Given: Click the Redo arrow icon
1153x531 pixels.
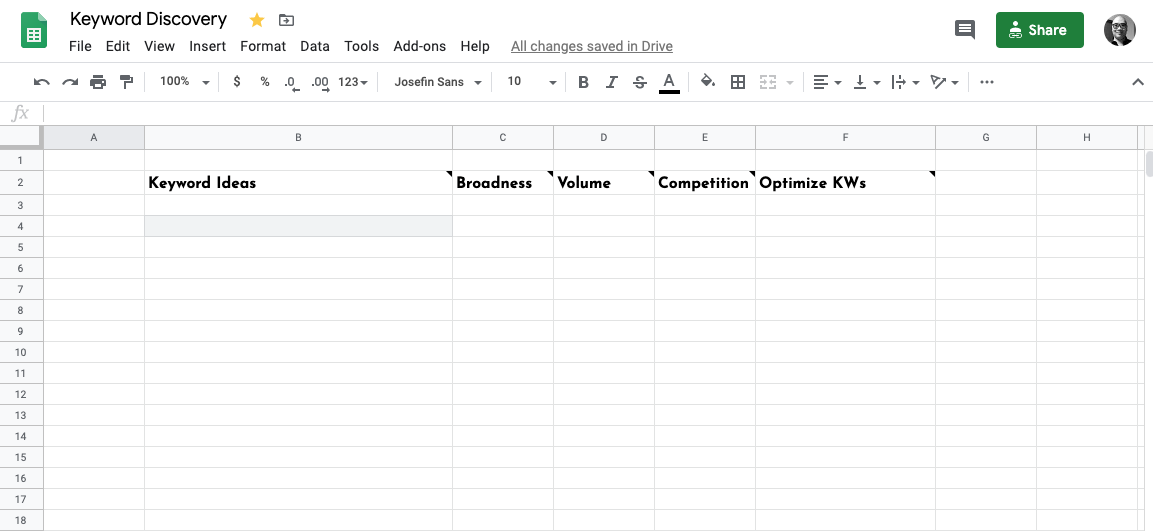Looking at the screenshot, I should (x=70, y=82).
